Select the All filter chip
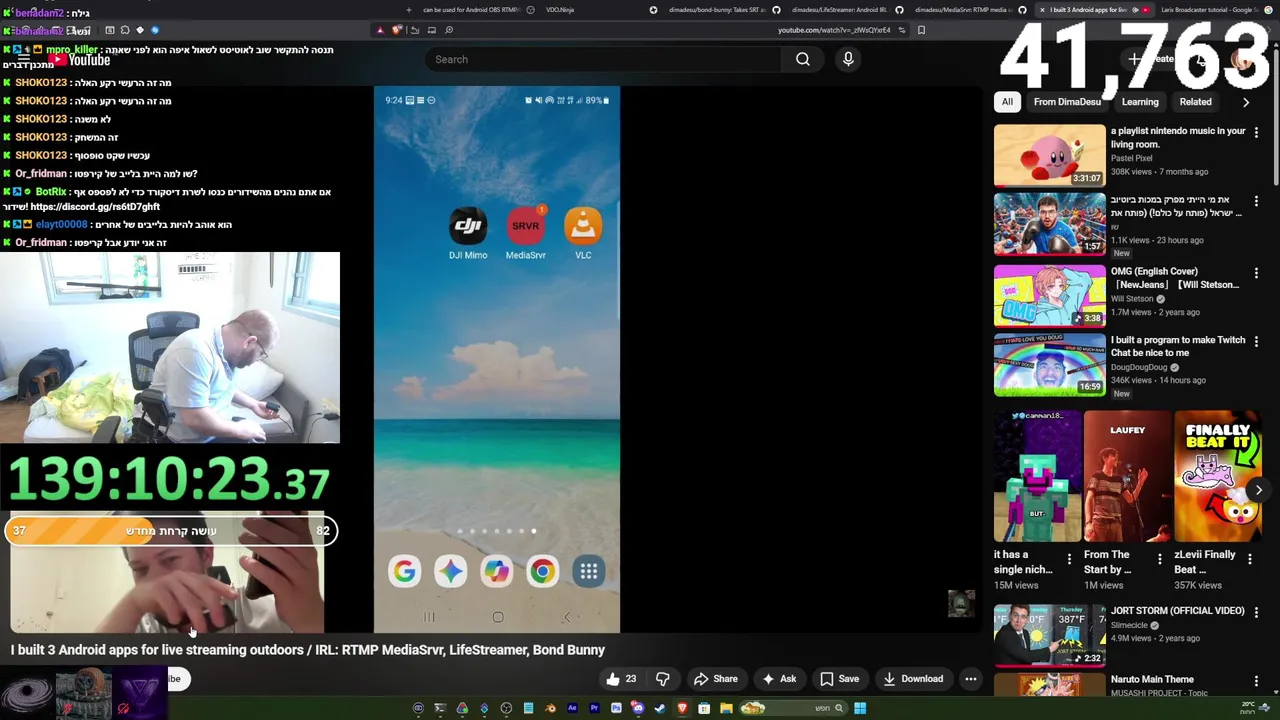 tap(1007, 102)
